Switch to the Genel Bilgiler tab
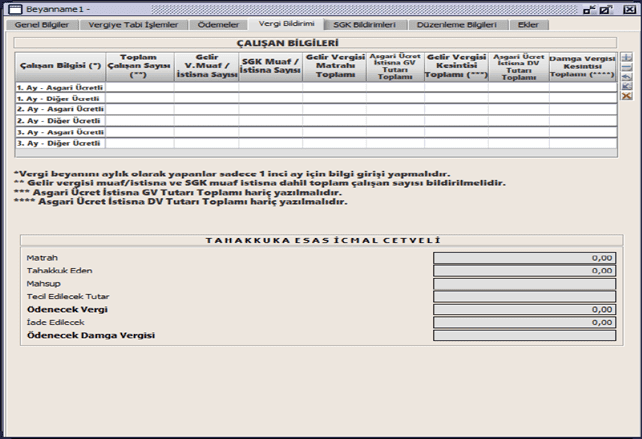This screenshot has width=642, height=439. (x=41, y=24)
